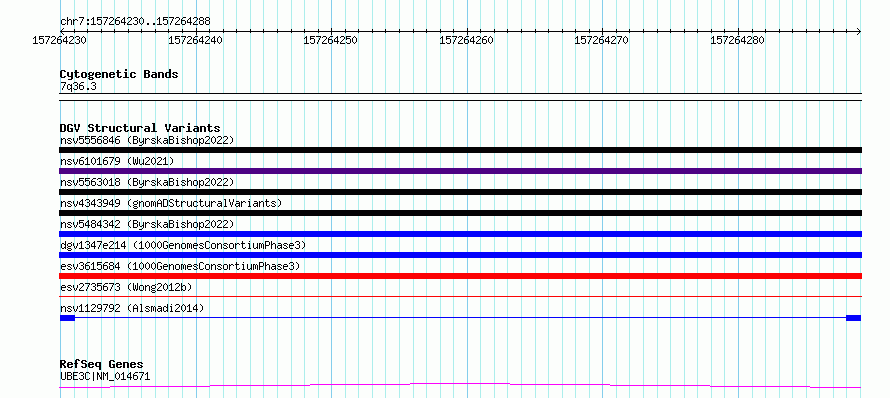Click the nsv5556846 (ByrskaBishop2022) variant label
Viewport: 890px width, 398px height.
(x=147, y=140)
